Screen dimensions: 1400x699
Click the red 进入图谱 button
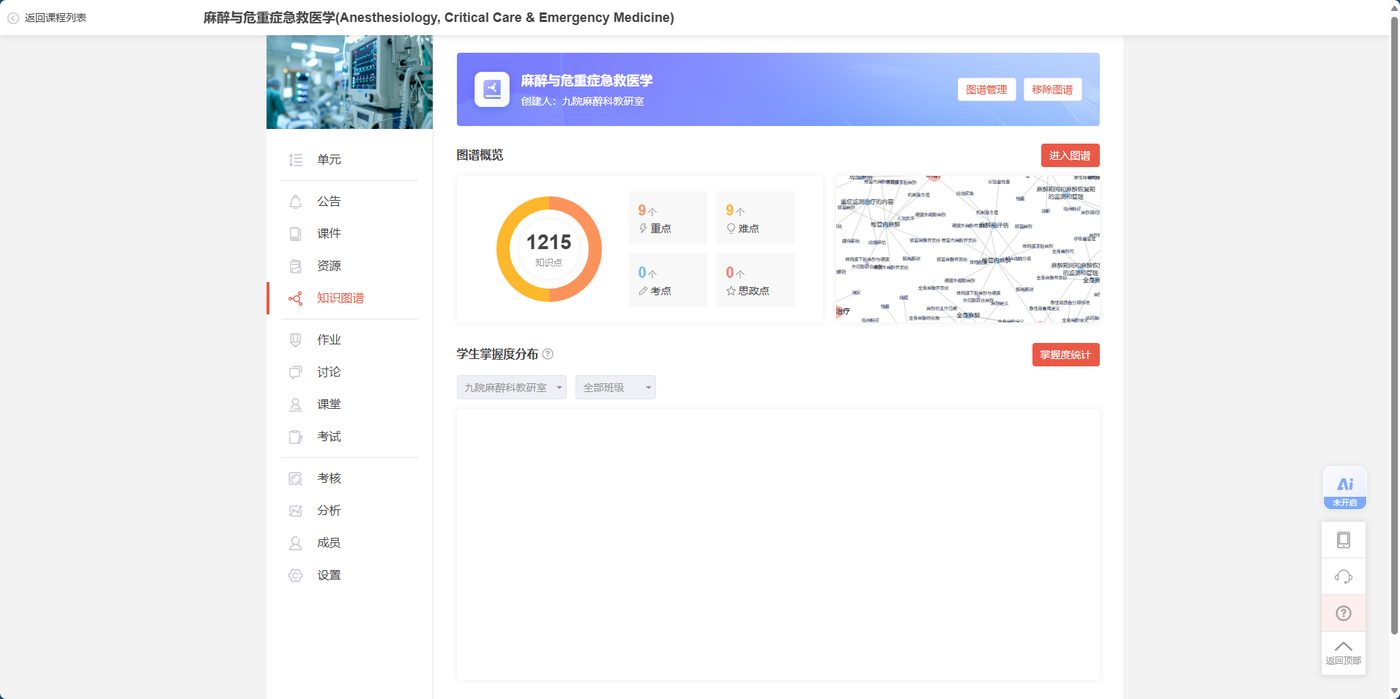1070,155
